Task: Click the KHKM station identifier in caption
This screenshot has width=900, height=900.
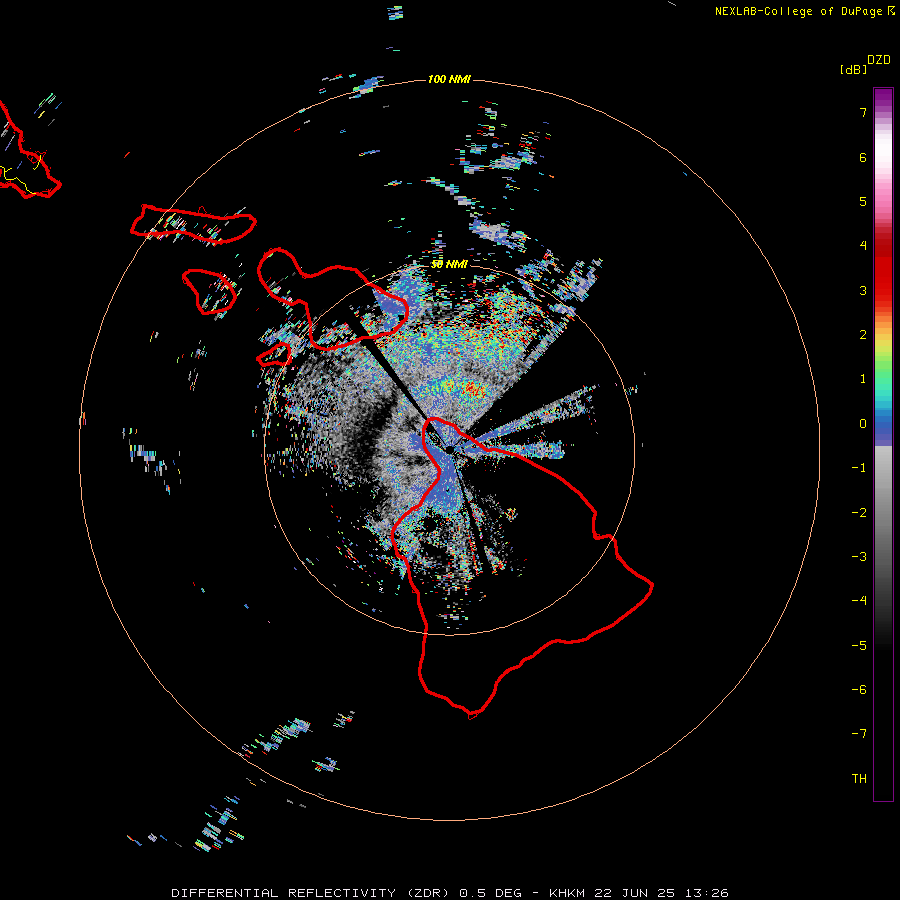Action: pyautogui.click(x=568, y=893)
